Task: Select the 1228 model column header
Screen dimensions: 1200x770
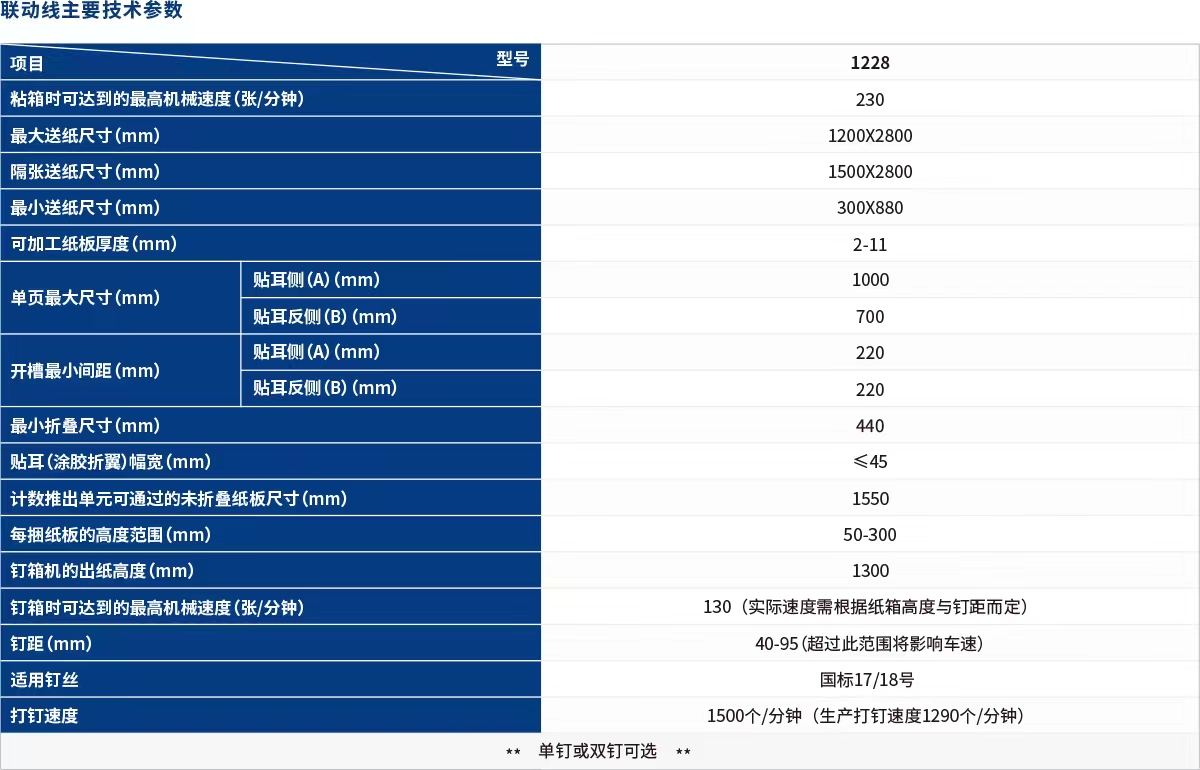Action: coord(870,62)
